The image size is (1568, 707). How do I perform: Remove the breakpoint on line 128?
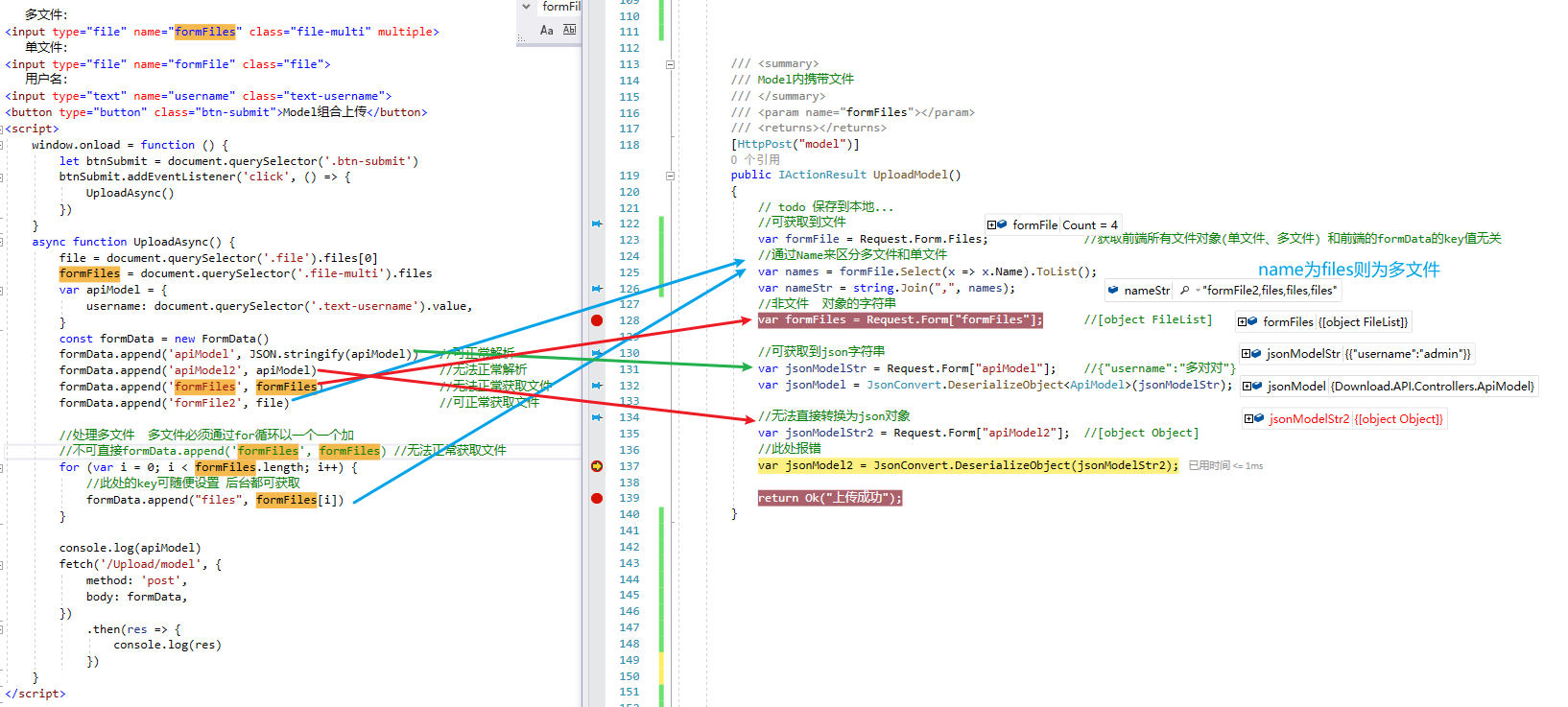[x=597, y=320]
